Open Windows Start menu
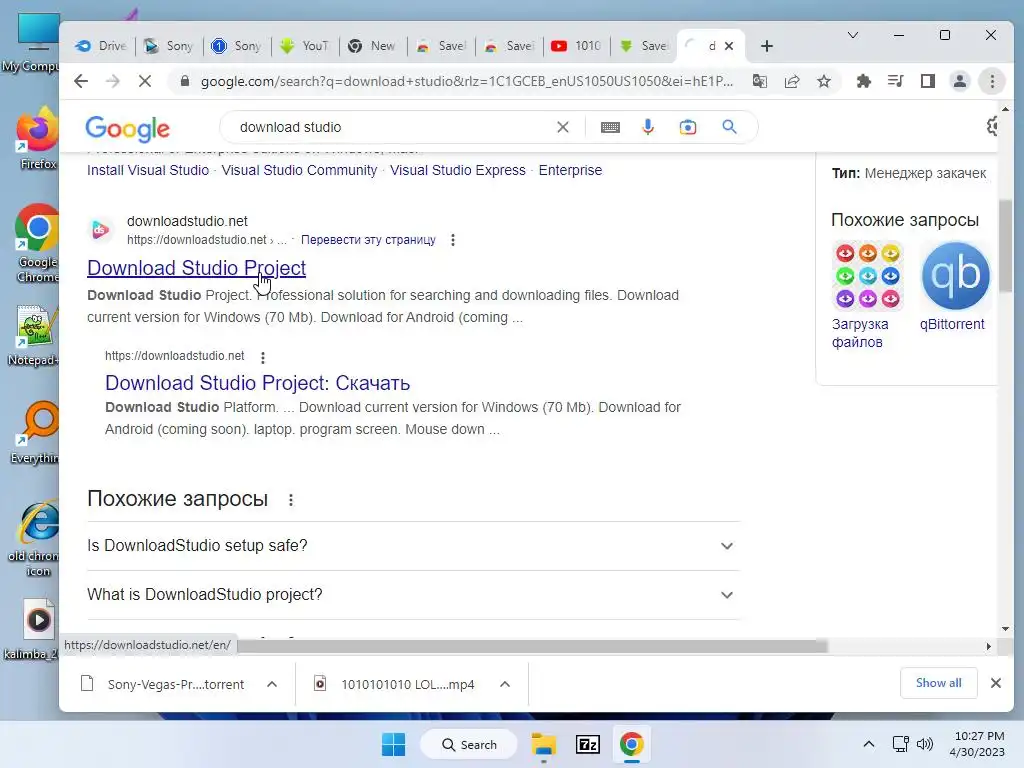Screen dimensions: 1024x768 pos(393,744)
